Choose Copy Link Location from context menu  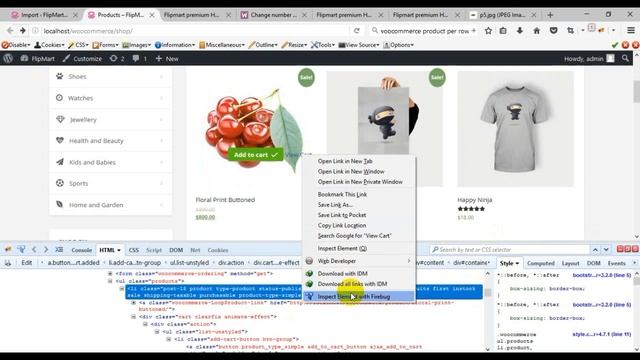[342, 225]
